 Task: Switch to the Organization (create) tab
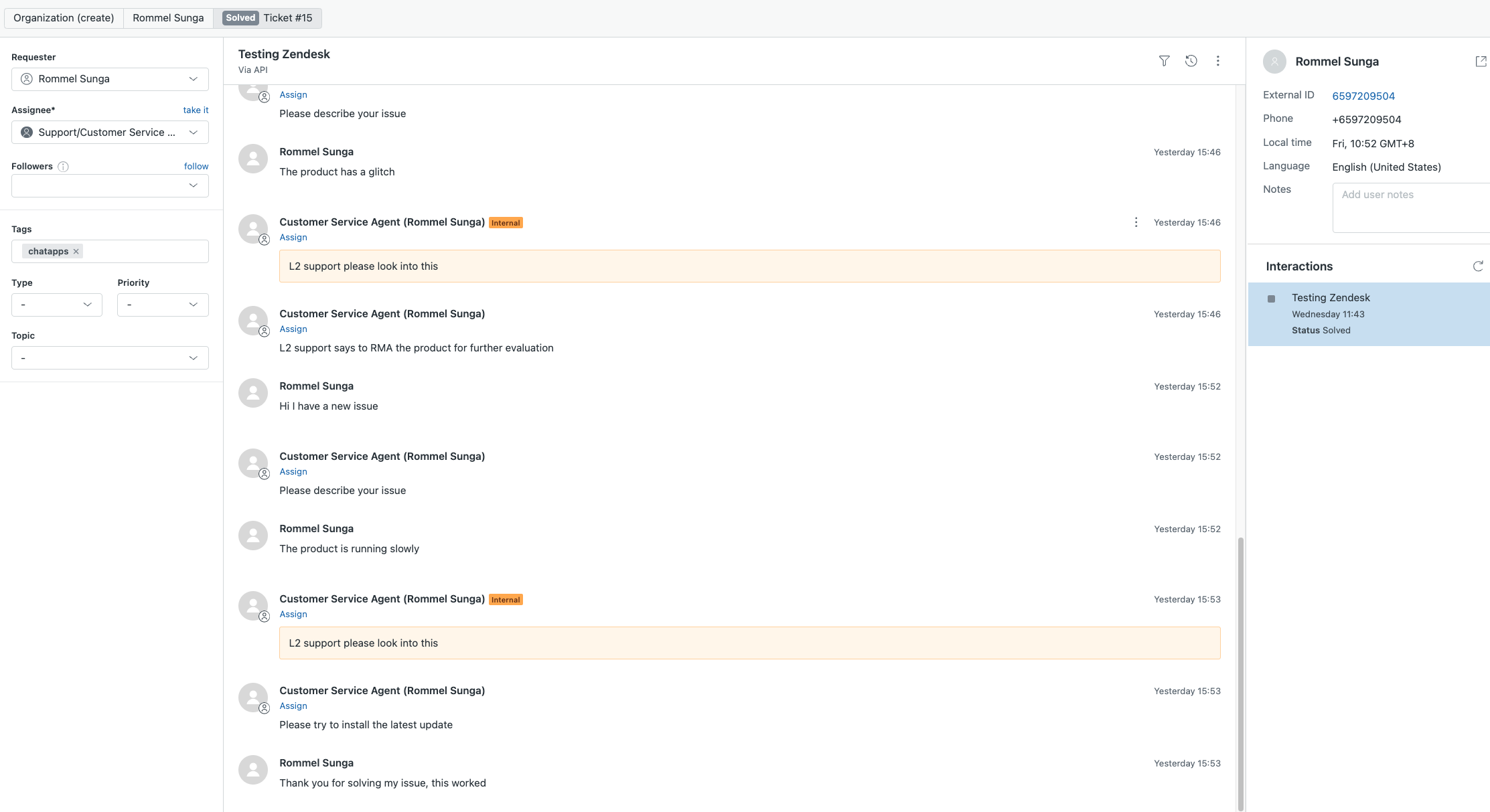64,18
